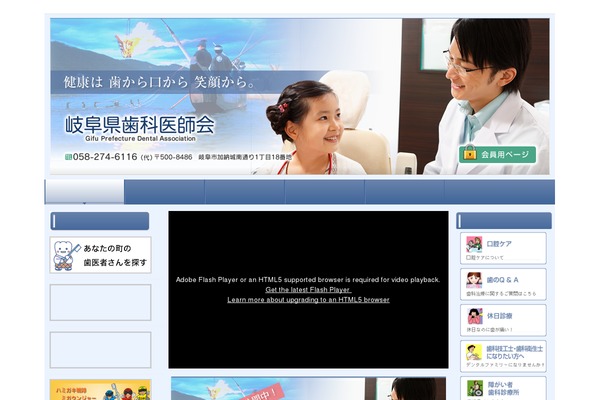Click the 歯のQ&A woman icon
The height and width of the screenshot is (400, 600).
pos(474,280)
